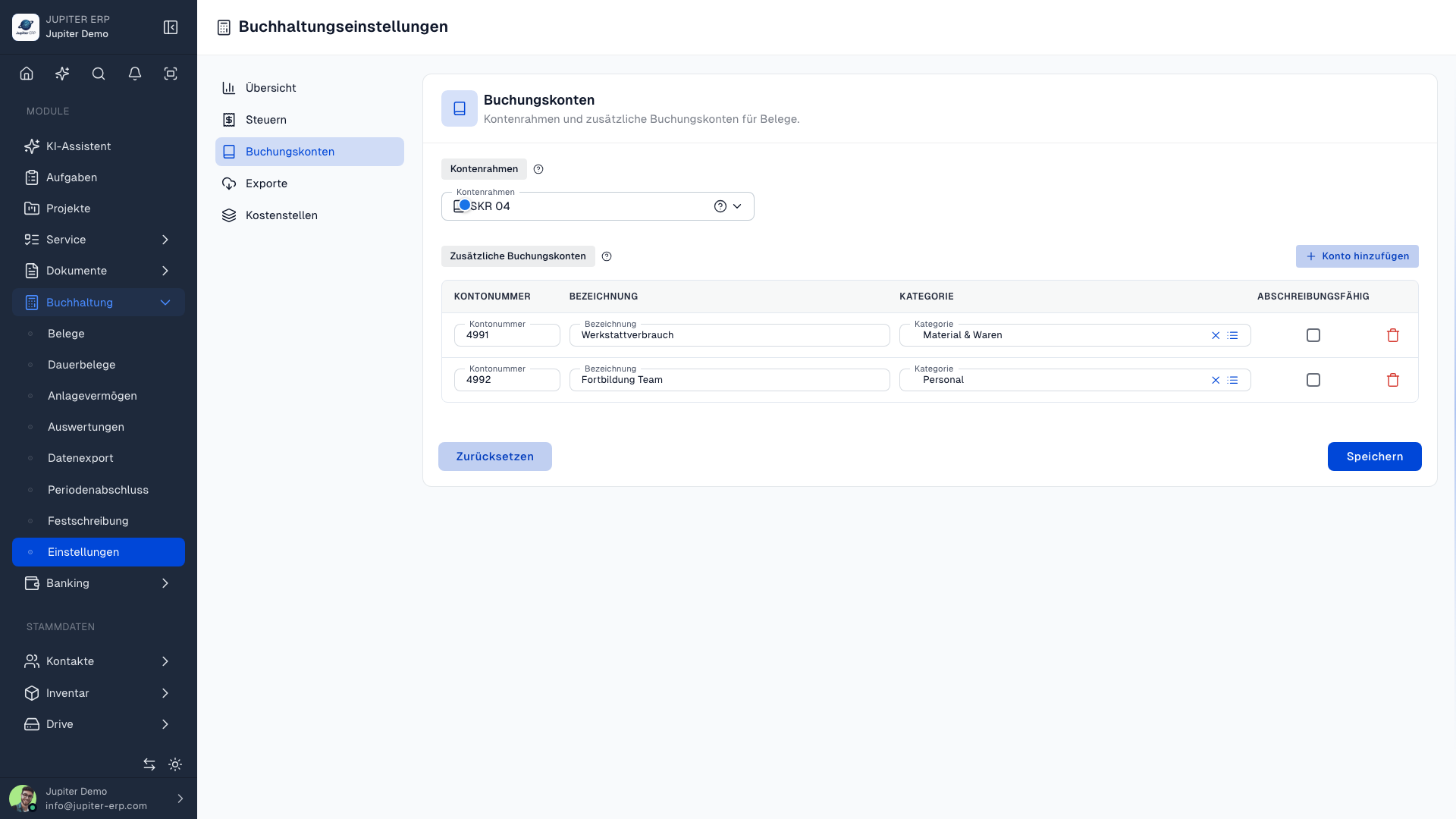Screen dimensions: 1456x819
Task: Click the AI sparkle icon in top bar
Action: click(x=62, y=74)
